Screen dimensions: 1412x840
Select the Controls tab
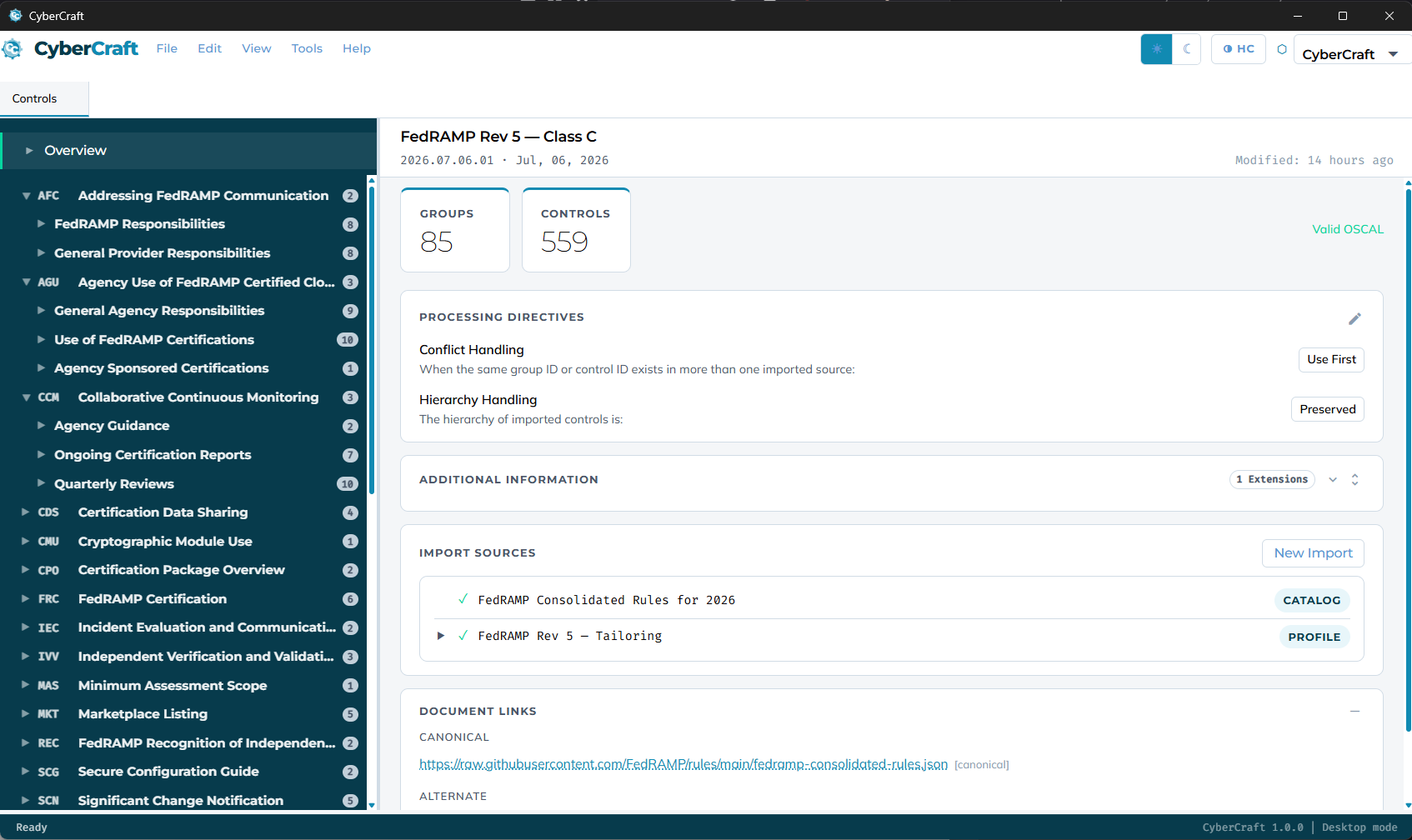44,98
